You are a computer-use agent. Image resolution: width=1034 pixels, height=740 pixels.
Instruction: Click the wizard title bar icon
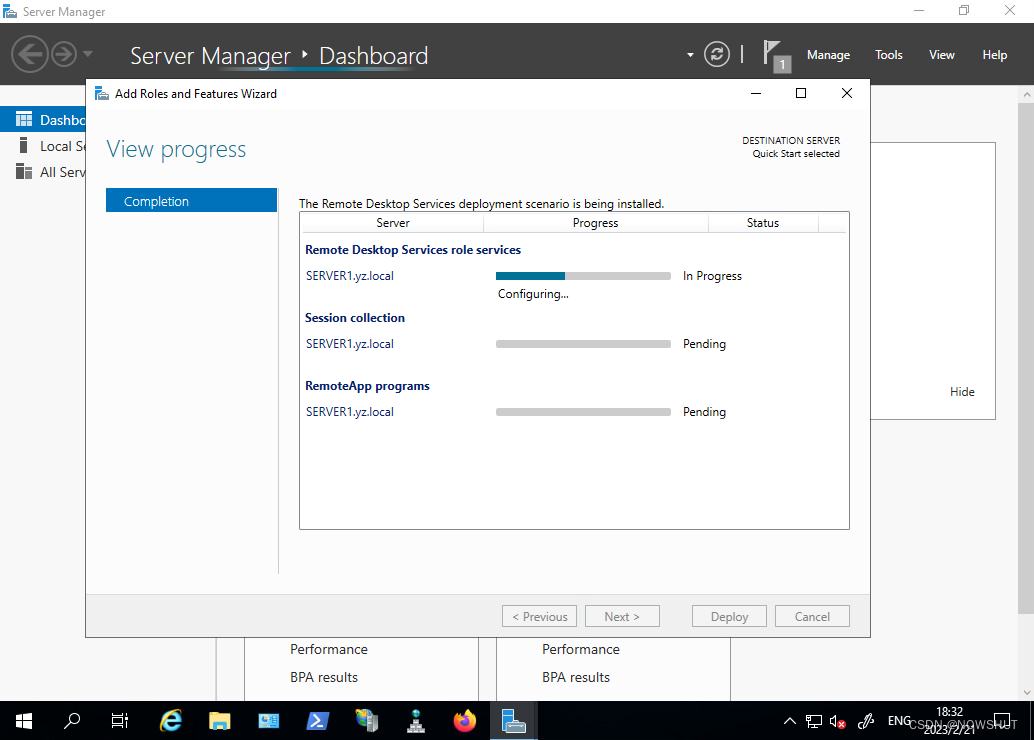[102, 94]
